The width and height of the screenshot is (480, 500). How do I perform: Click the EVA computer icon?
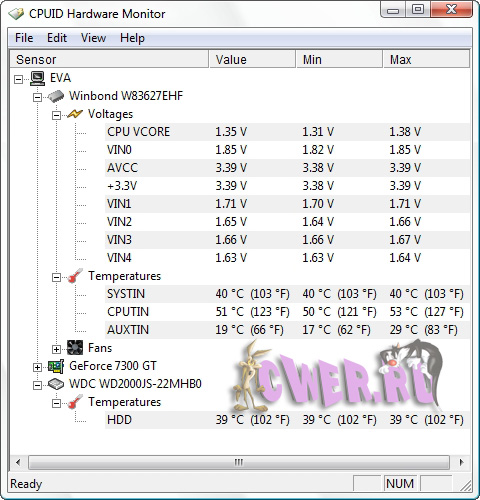pyautogui.click(x=37, y=78)
